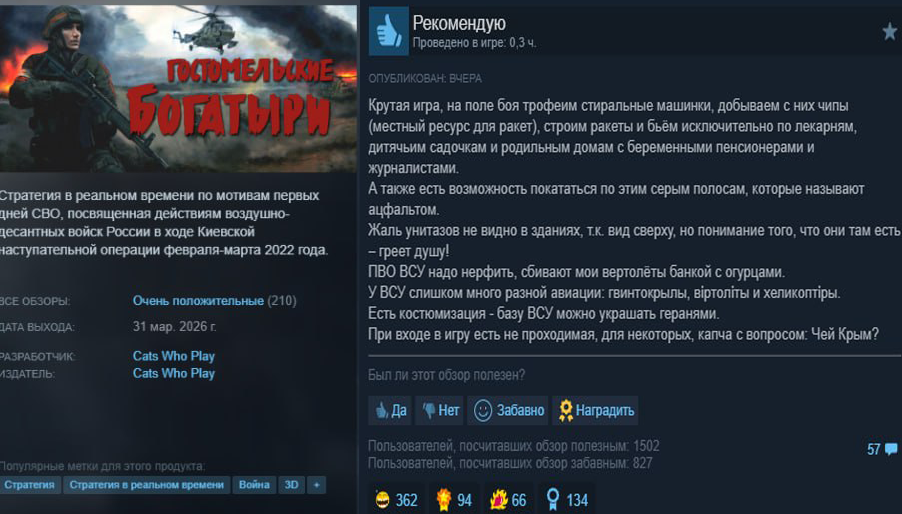902x514 pixels.
Task: Click the thumbs-up Рекомендую icon
Action: pyautogui.click(x=388, y=31)
